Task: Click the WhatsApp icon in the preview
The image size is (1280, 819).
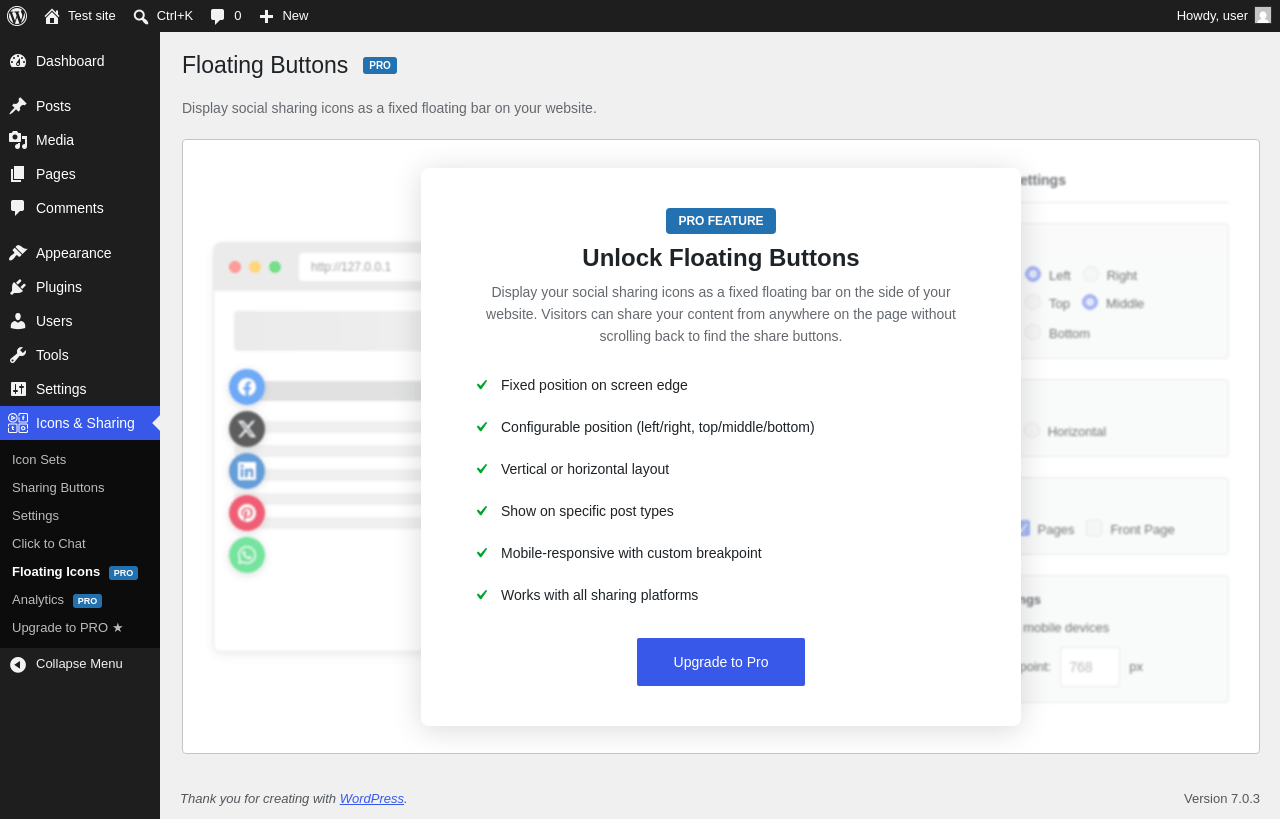Action: pos(247,555)
